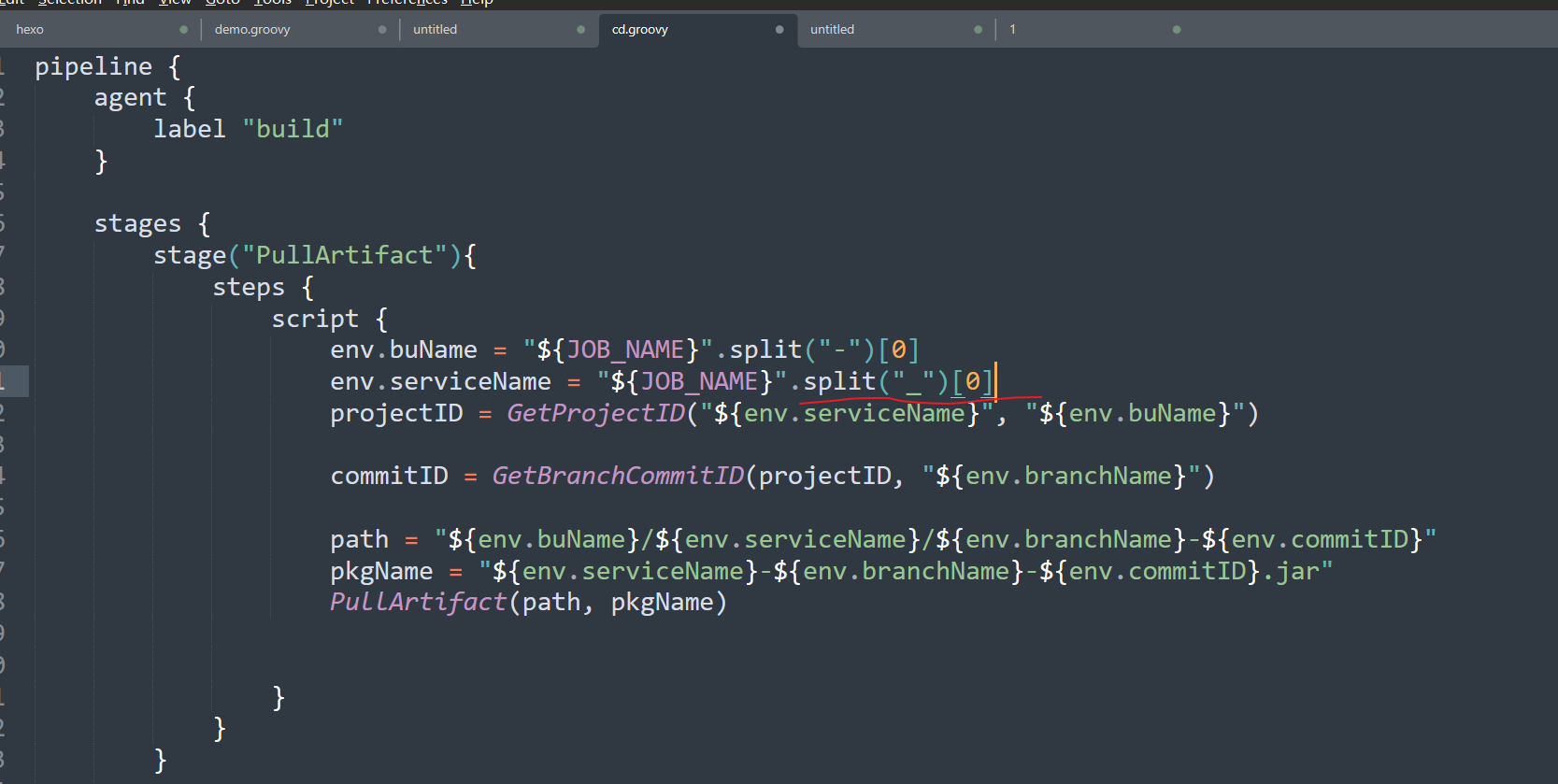This screenshot has width=1558, height=784.
Task: Click "${env.branchName}" in the GetBranchCommitID call
Action: (1061, 477)
